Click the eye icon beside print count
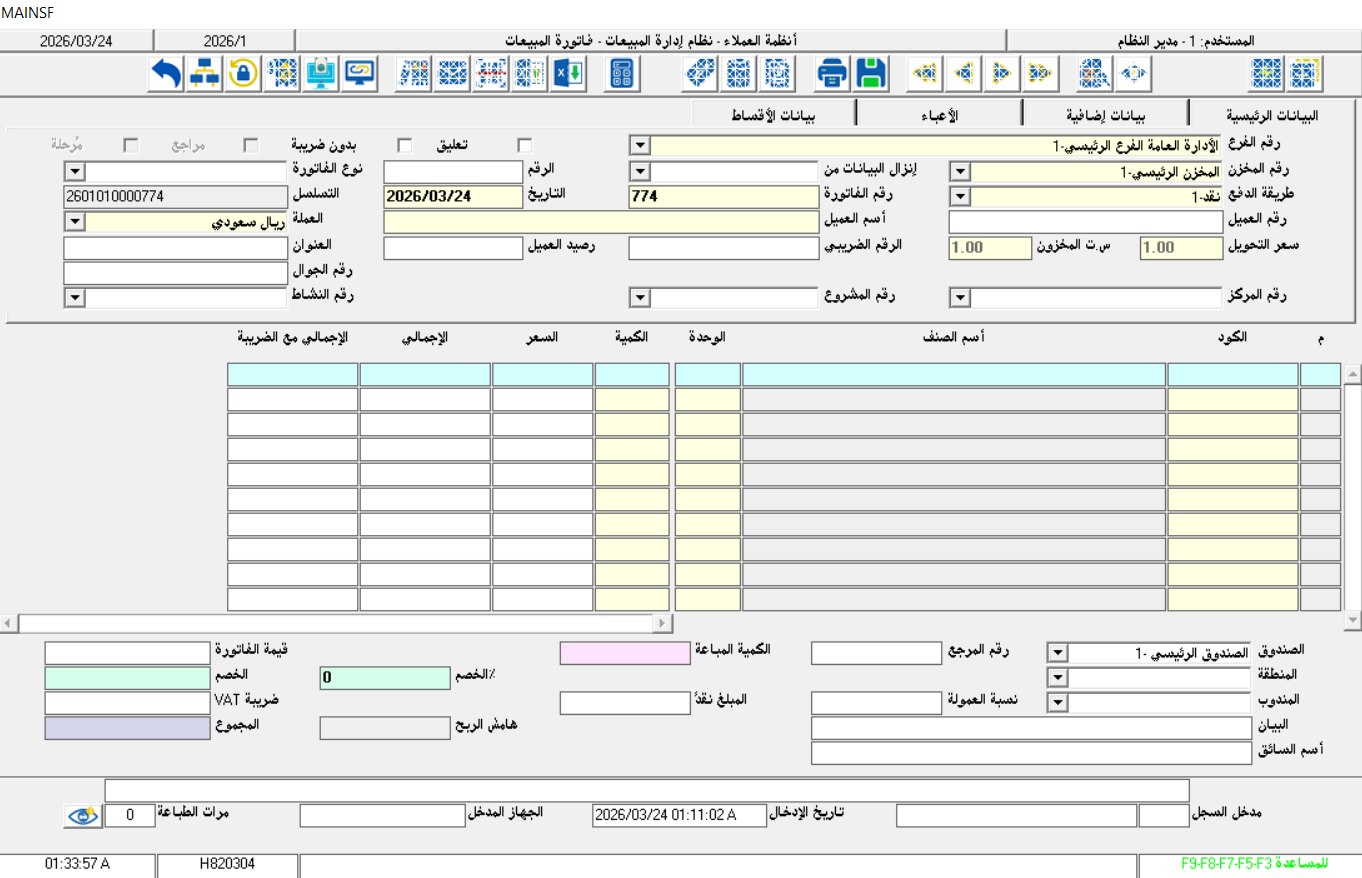1362x878 pixels. pos(83,815)
